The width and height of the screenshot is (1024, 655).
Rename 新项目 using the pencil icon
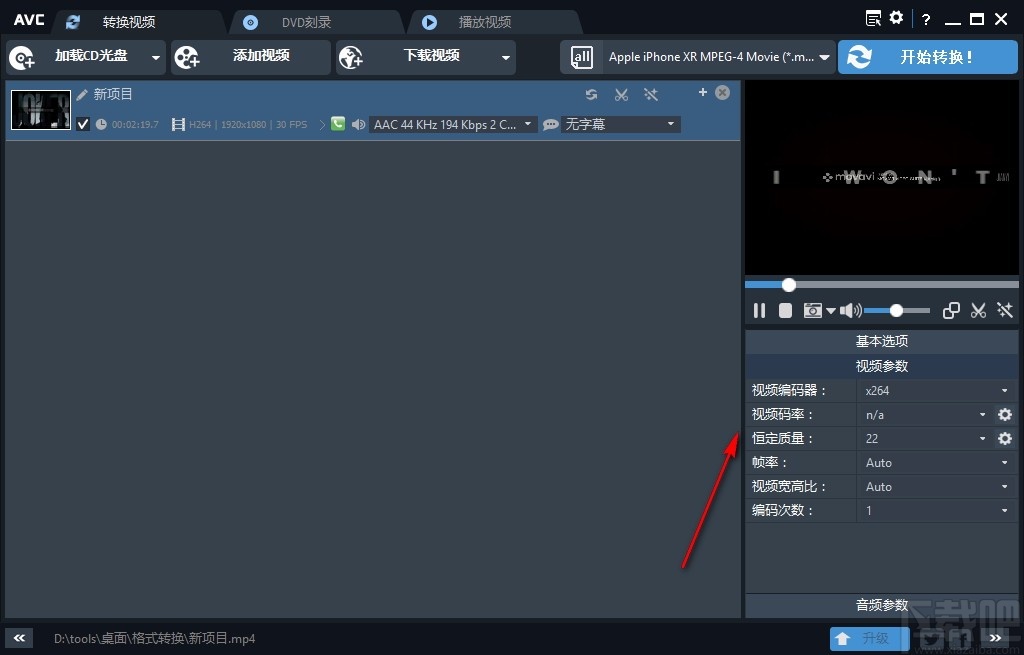82,93
